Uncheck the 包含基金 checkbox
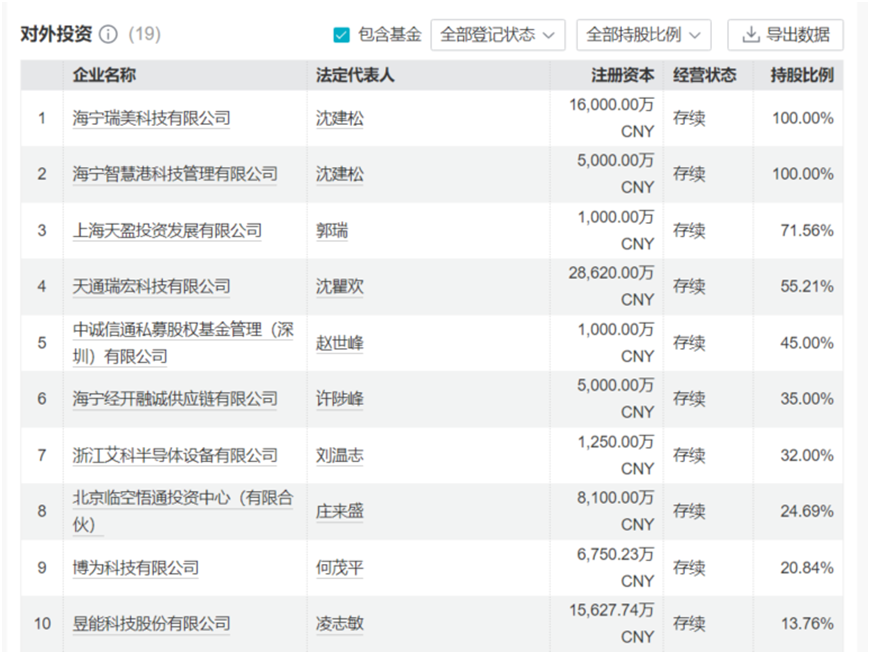This screenshot has width=870, height=654. click(341, 35)
